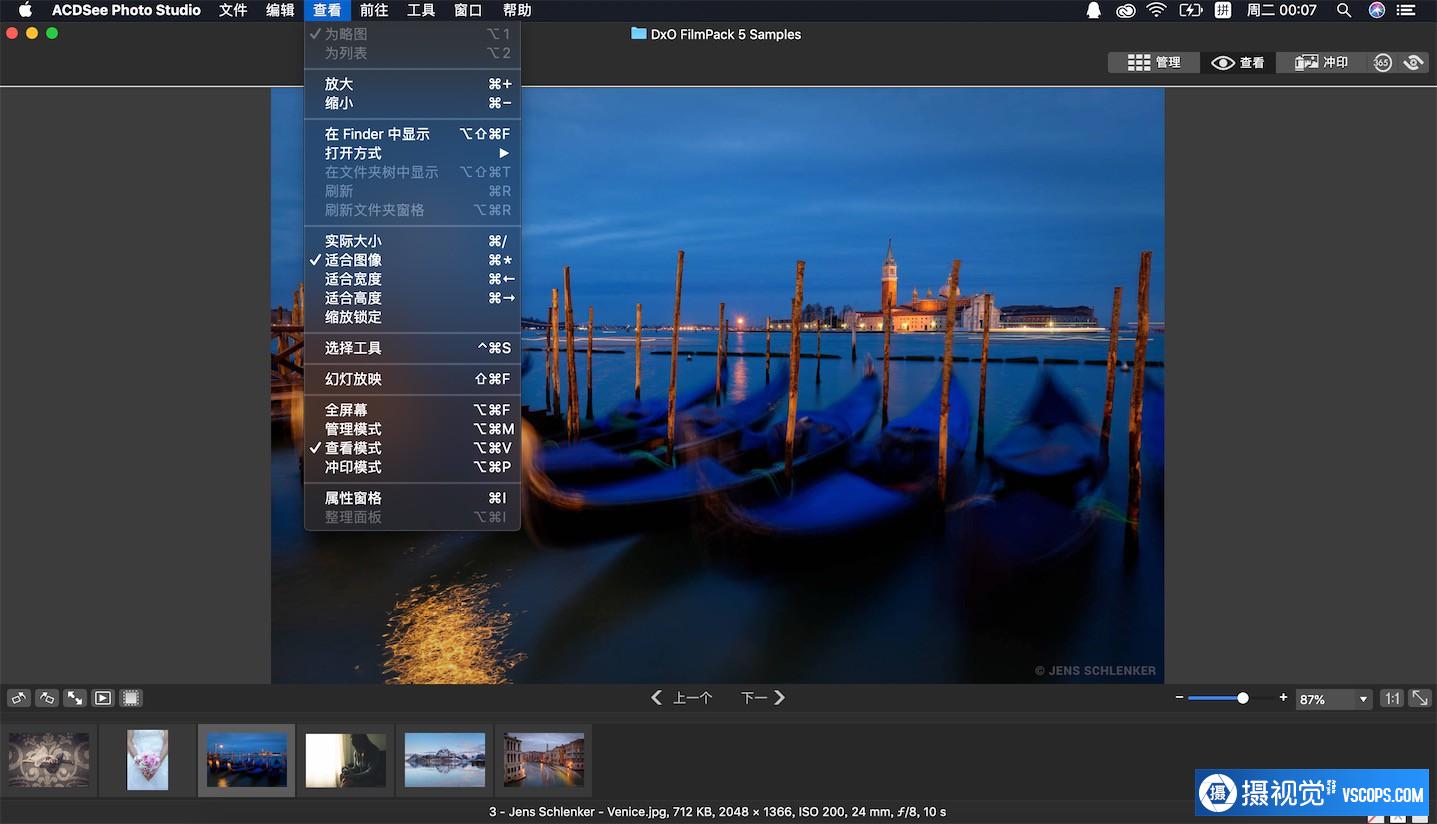1437x824 pixels.
Task: Switch to 管理 mode button
Action: click(1154, 62)
